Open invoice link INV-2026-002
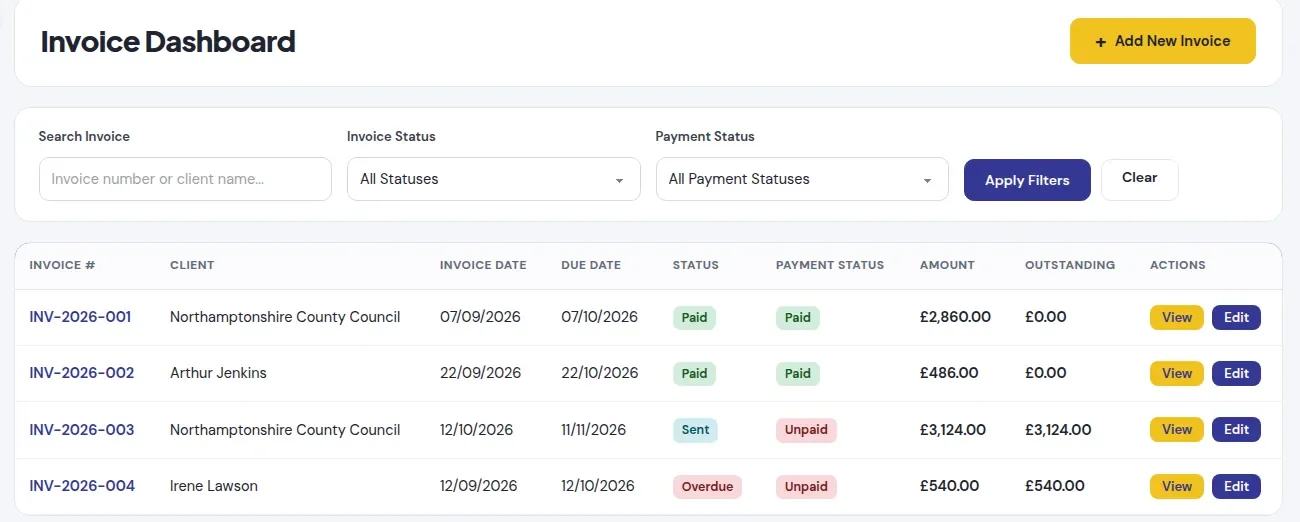Image resolution: width=1300 pixels, height=522 pixels. pos(82,373)
